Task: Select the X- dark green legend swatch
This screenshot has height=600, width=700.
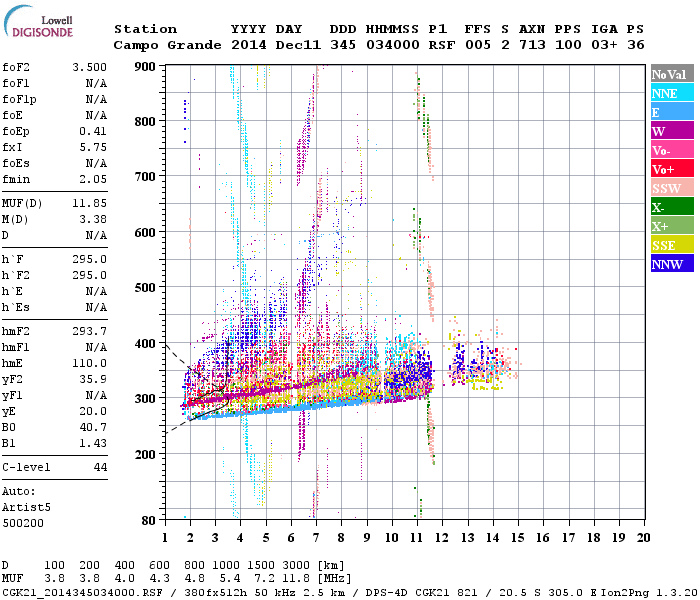Action: [x=672, y=207]
